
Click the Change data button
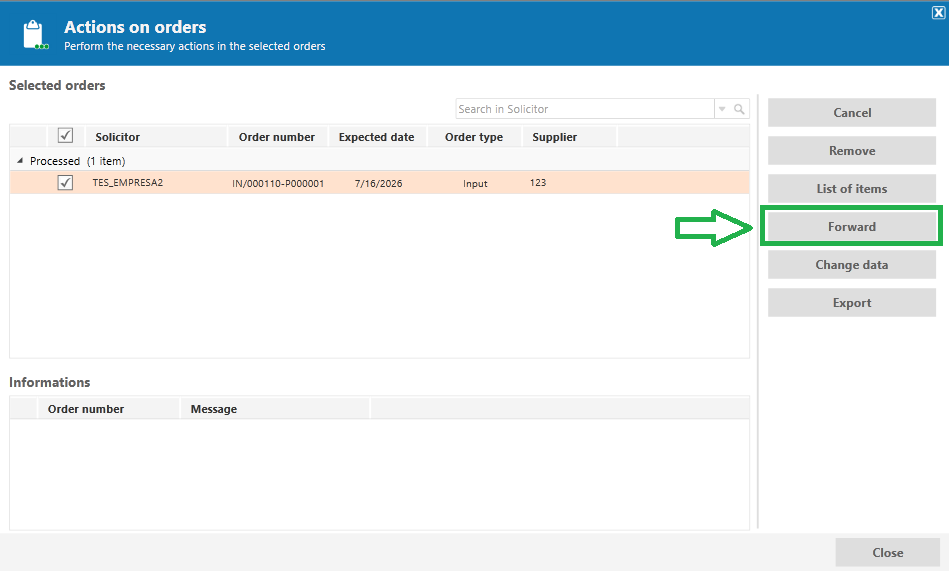[852, 265]
